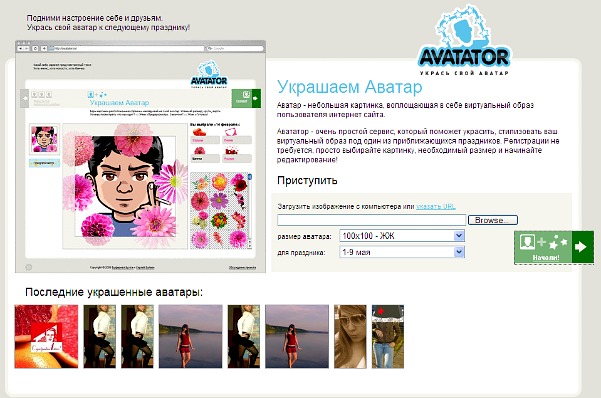601x398 pixels.
Task: Open the для праздника dropdown showing 1-9 мая
Action: (x=402, y=252)
